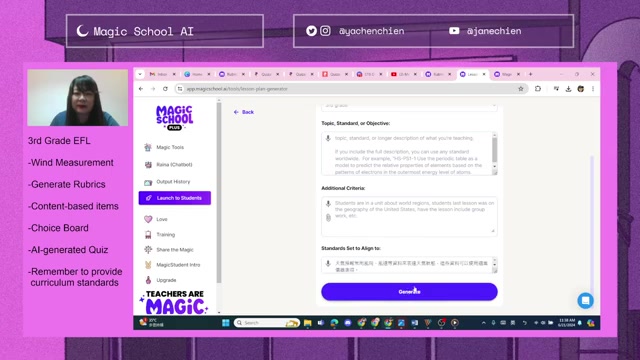Bookmark this page with the star icon
The image size is (640, 360).
521,89
